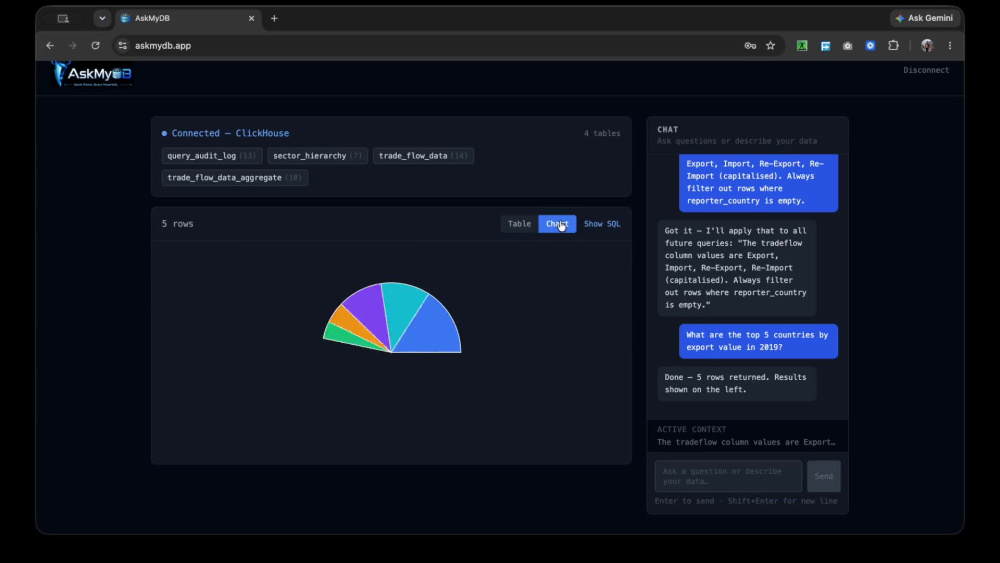1000x563 pixels.
Task: Open site information icon in address bar
Action: pos(122,45)
